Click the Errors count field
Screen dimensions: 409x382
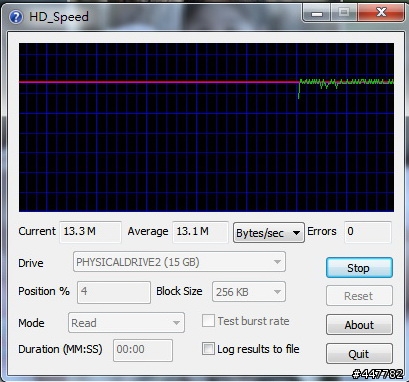[x=368, y=232]
